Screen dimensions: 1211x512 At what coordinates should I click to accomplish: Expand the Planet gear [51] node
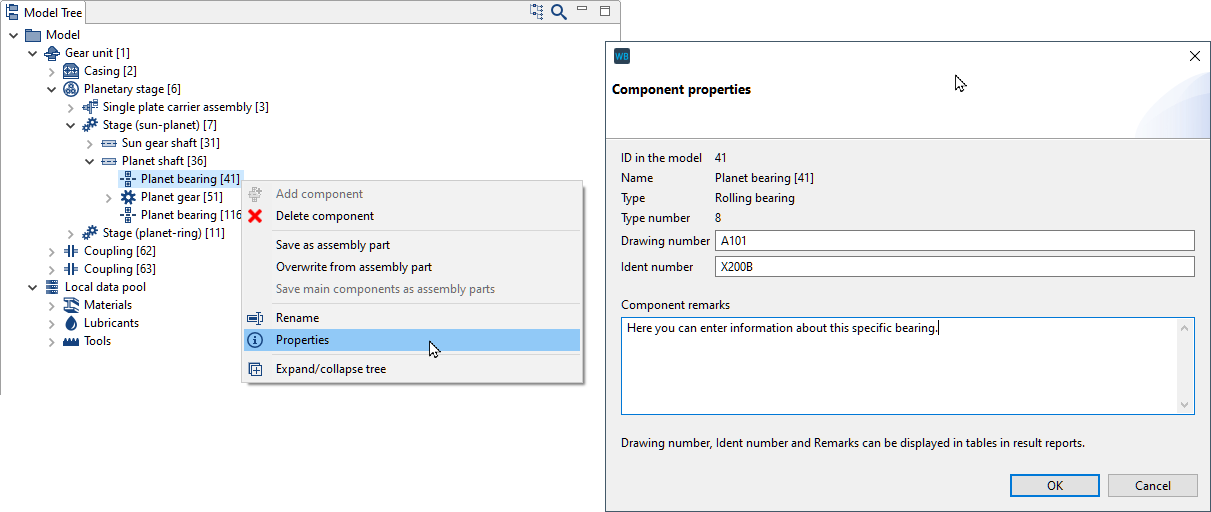point(109,197)
